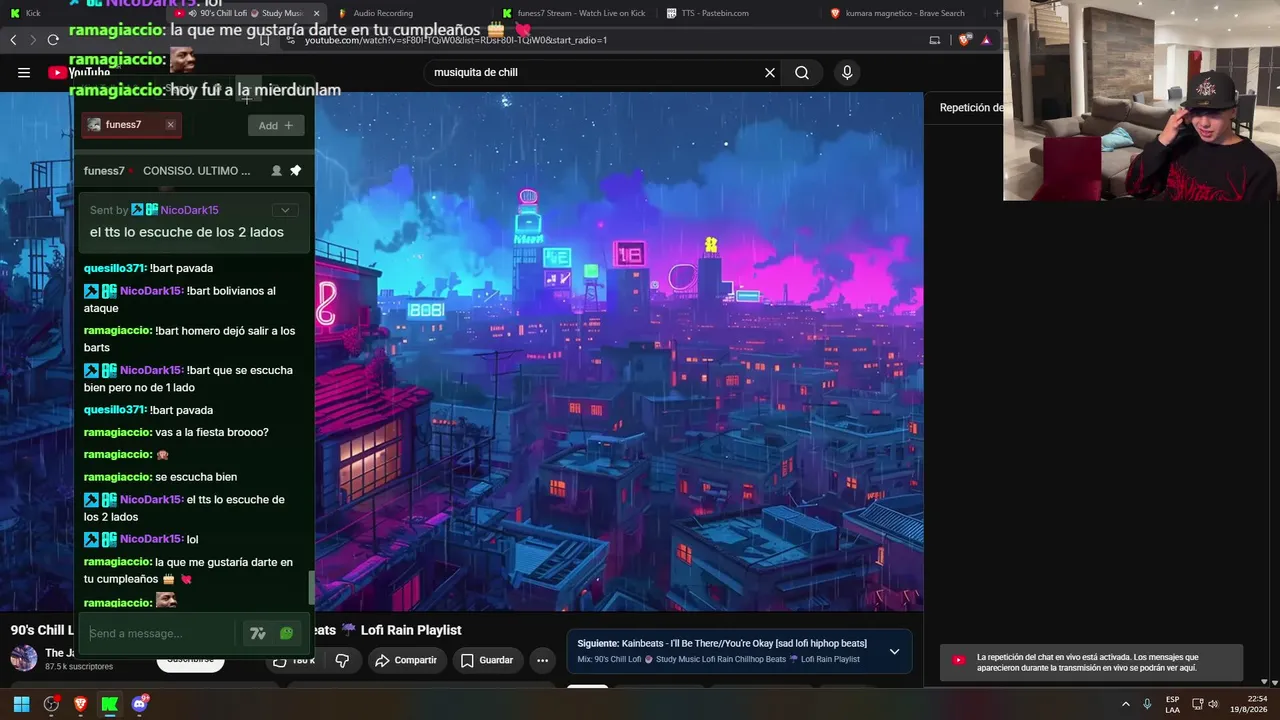Start voice search with the microphone icon

pos(847,72)
